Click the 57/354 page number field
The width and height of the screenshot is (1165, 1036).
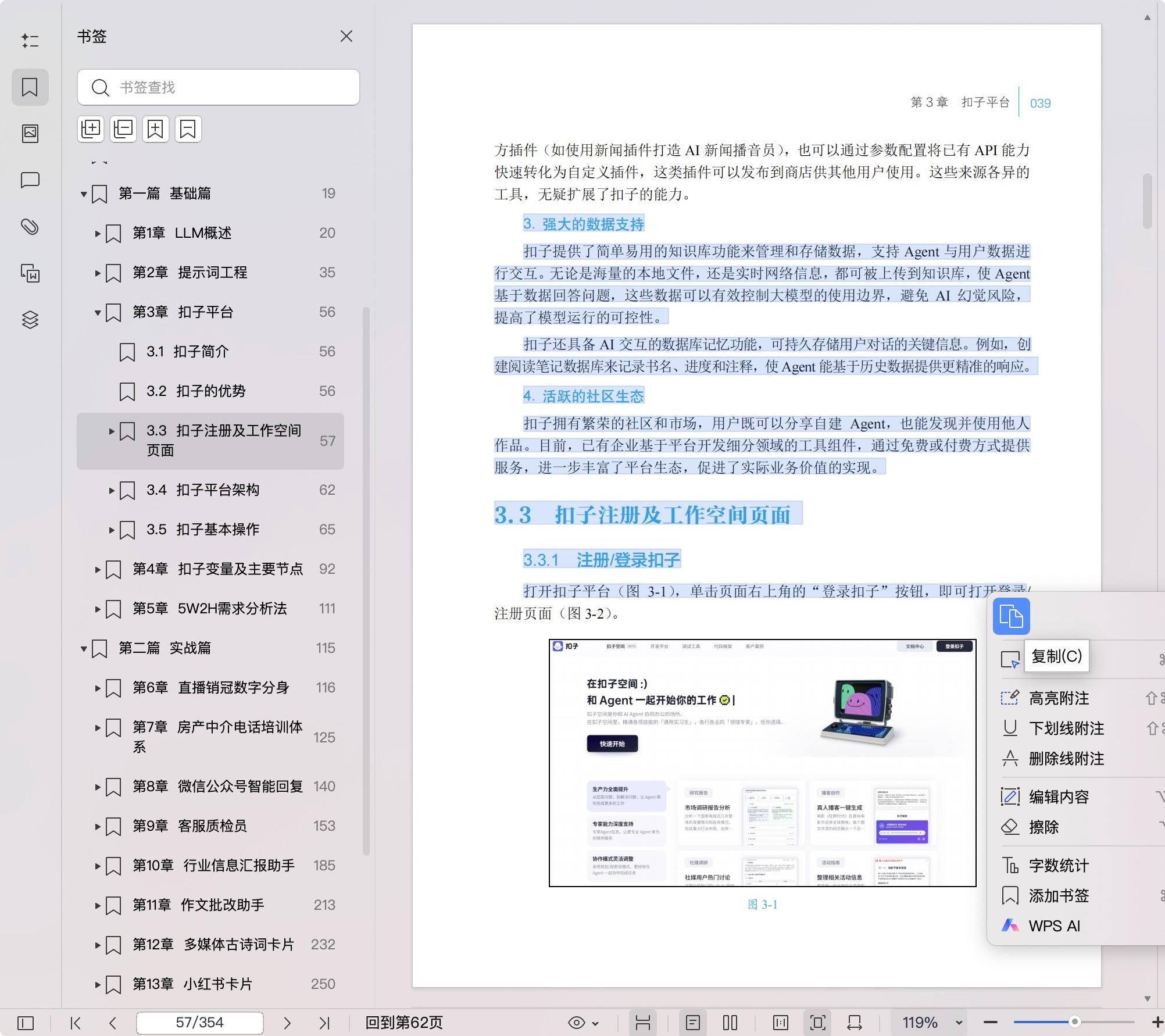coord(199,1023)
